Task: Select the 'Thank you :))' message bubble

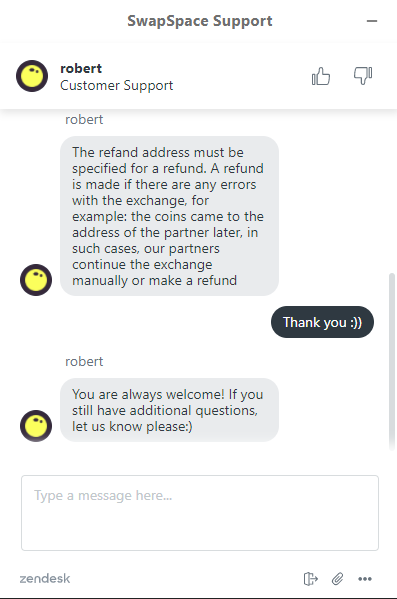Action: coord(322,322)
